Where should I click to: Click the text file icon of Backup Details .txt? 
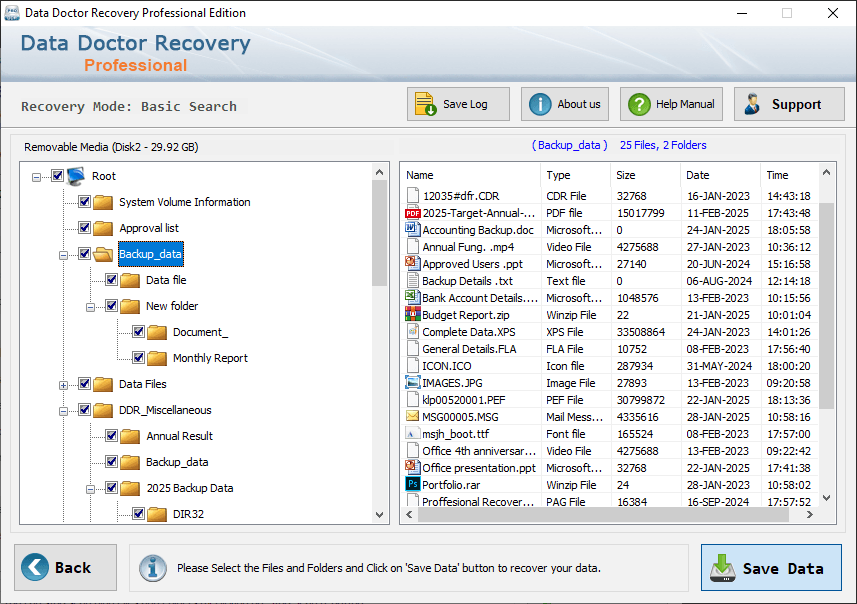point(413,280)
